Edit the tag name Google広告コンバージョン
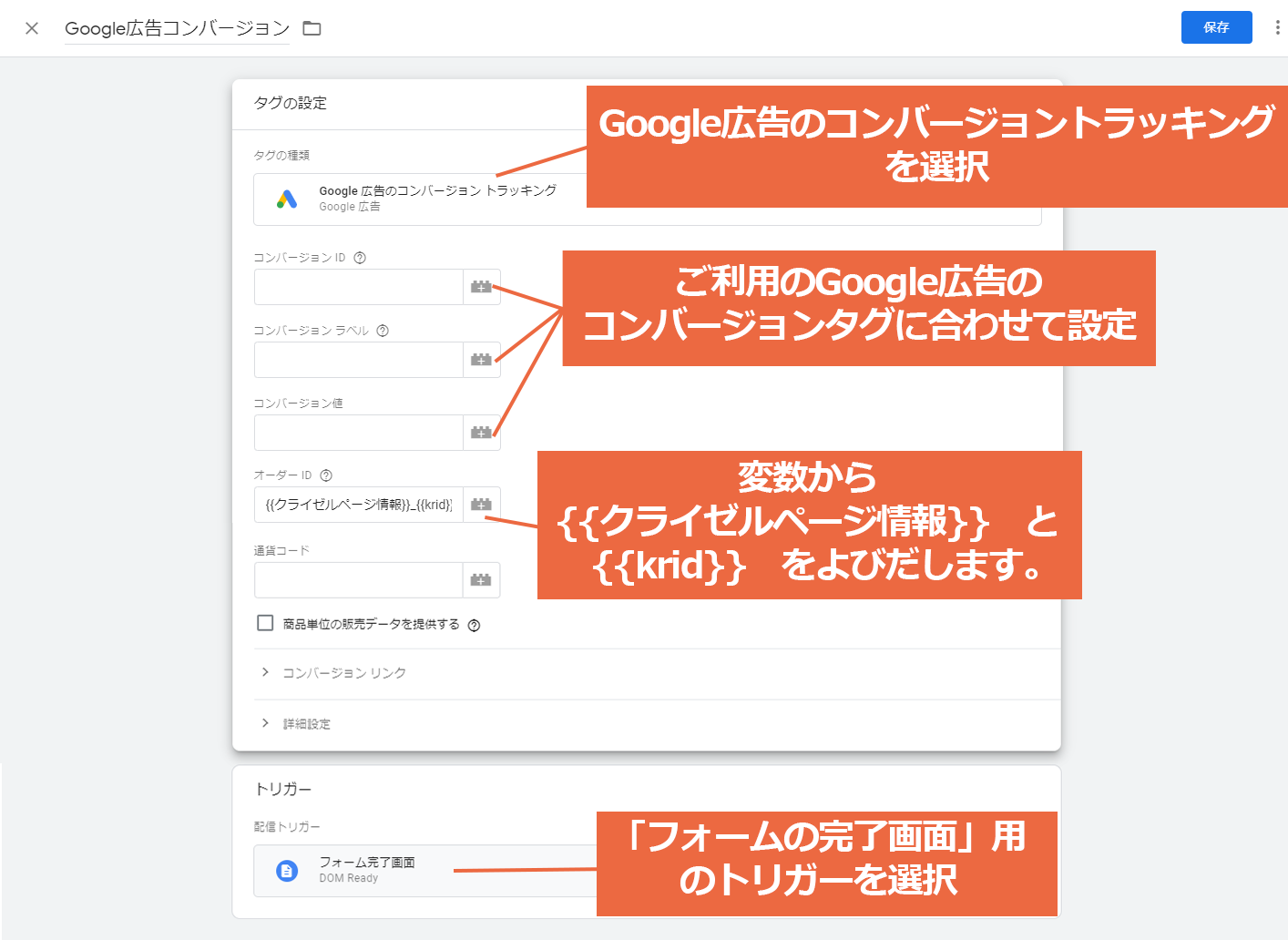 coord(177,28)
